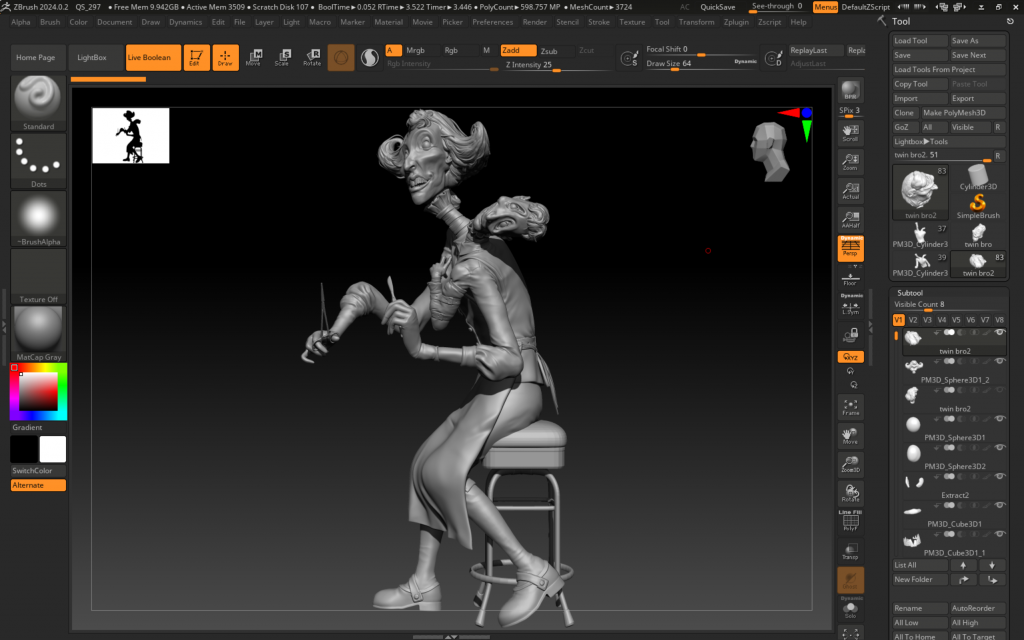
Task: Pick a color in the color picker square
Action: coord(38,391)
